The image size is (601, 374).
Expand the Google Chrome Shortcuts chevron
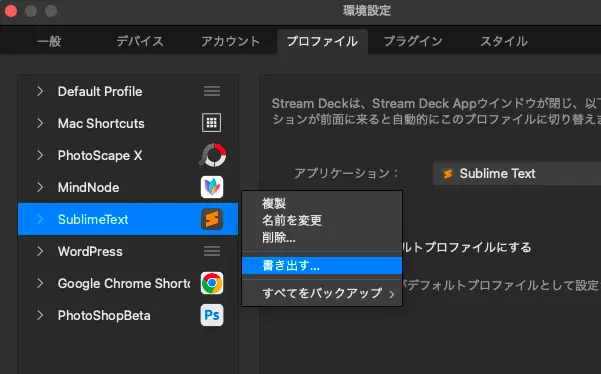(40, 283)
